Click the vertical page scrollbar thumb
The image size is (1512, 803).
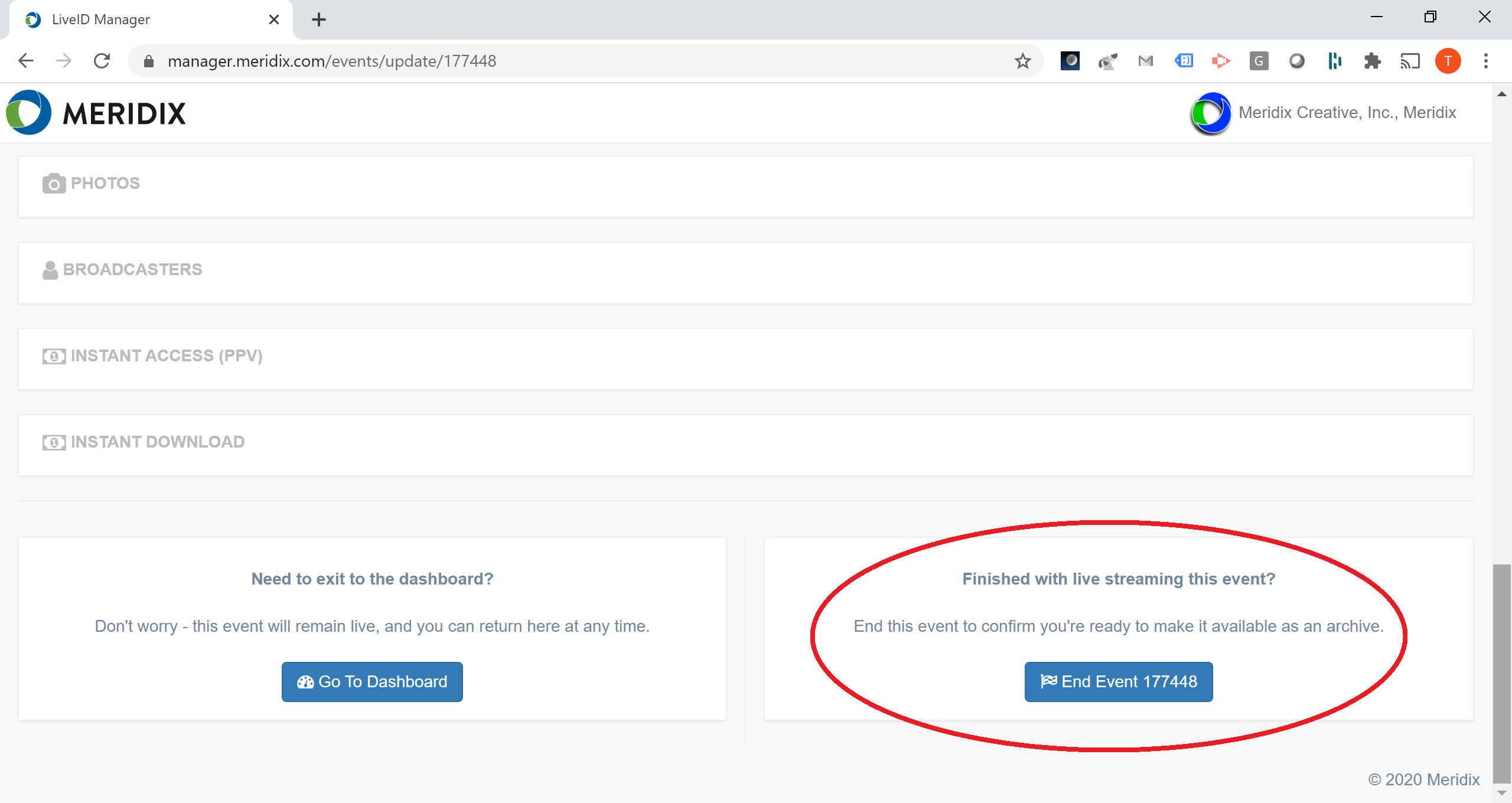pyautogui.click(x=1501, y=673)
